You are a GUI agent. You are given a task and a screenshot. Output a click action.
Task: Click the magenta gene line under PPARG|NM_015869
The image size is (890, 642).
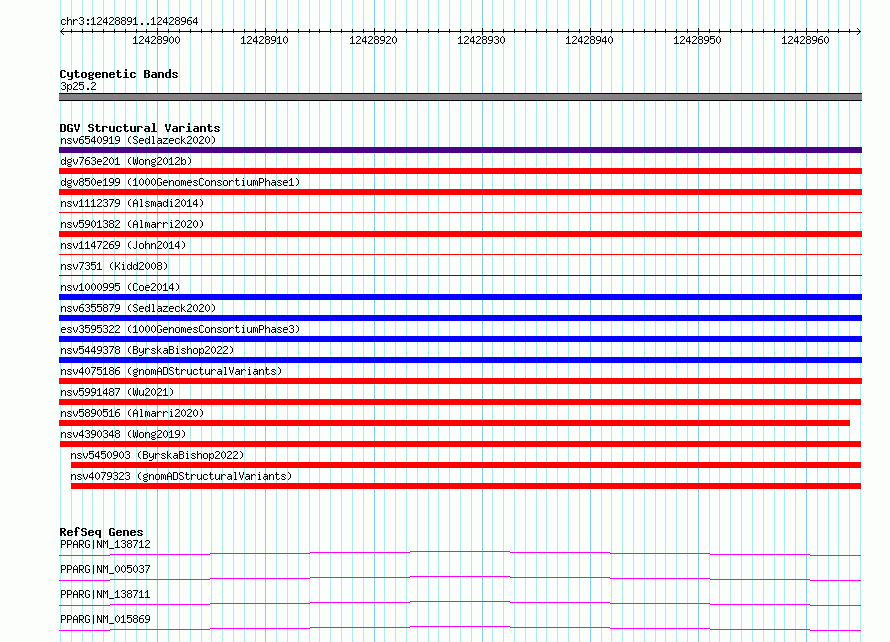pyautogui.click(x=460, y=627)
